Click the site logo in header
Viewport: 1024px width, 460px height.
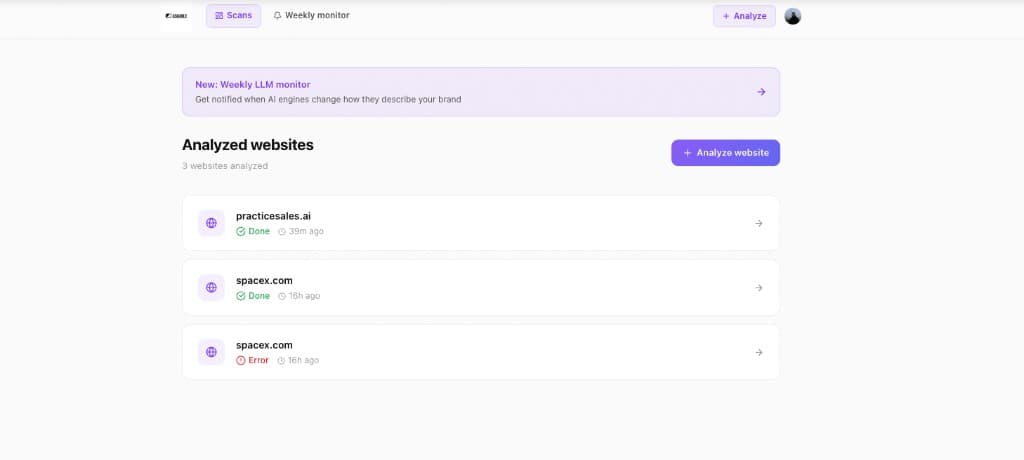[x=176, y=16]
